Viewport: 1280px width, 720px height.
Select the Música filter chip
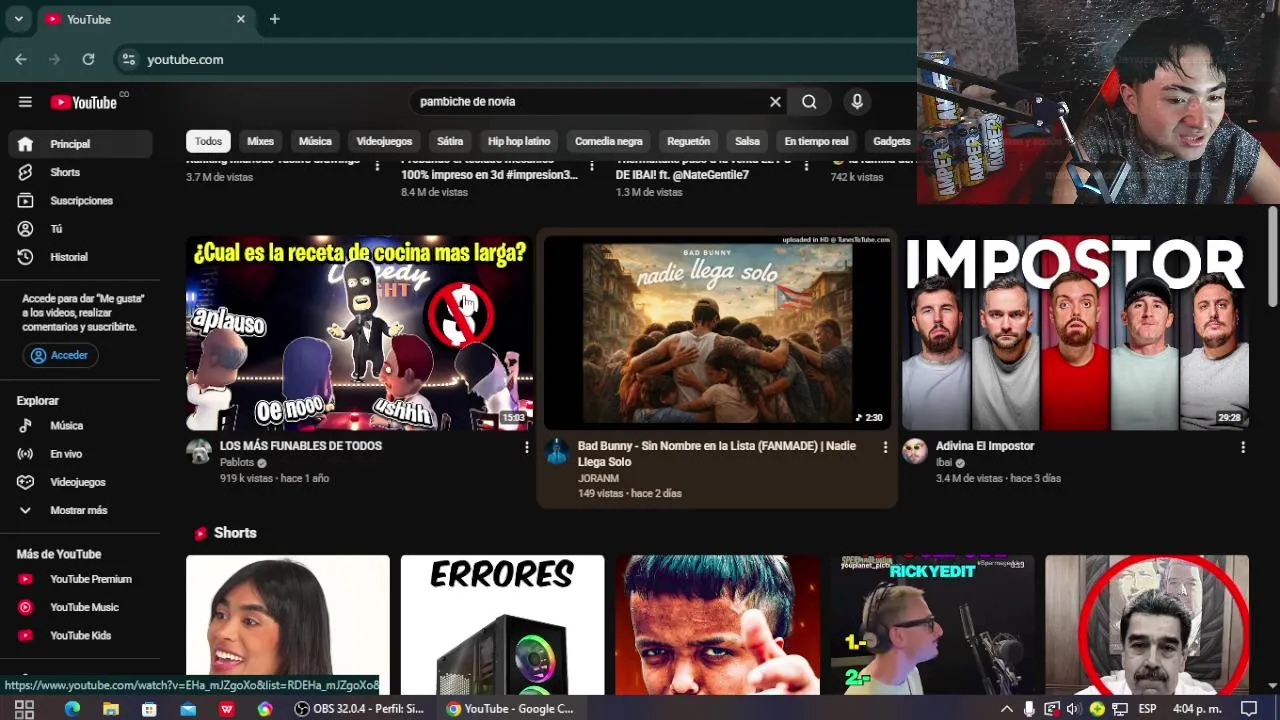pyautogui.click(x=315, y=141)
